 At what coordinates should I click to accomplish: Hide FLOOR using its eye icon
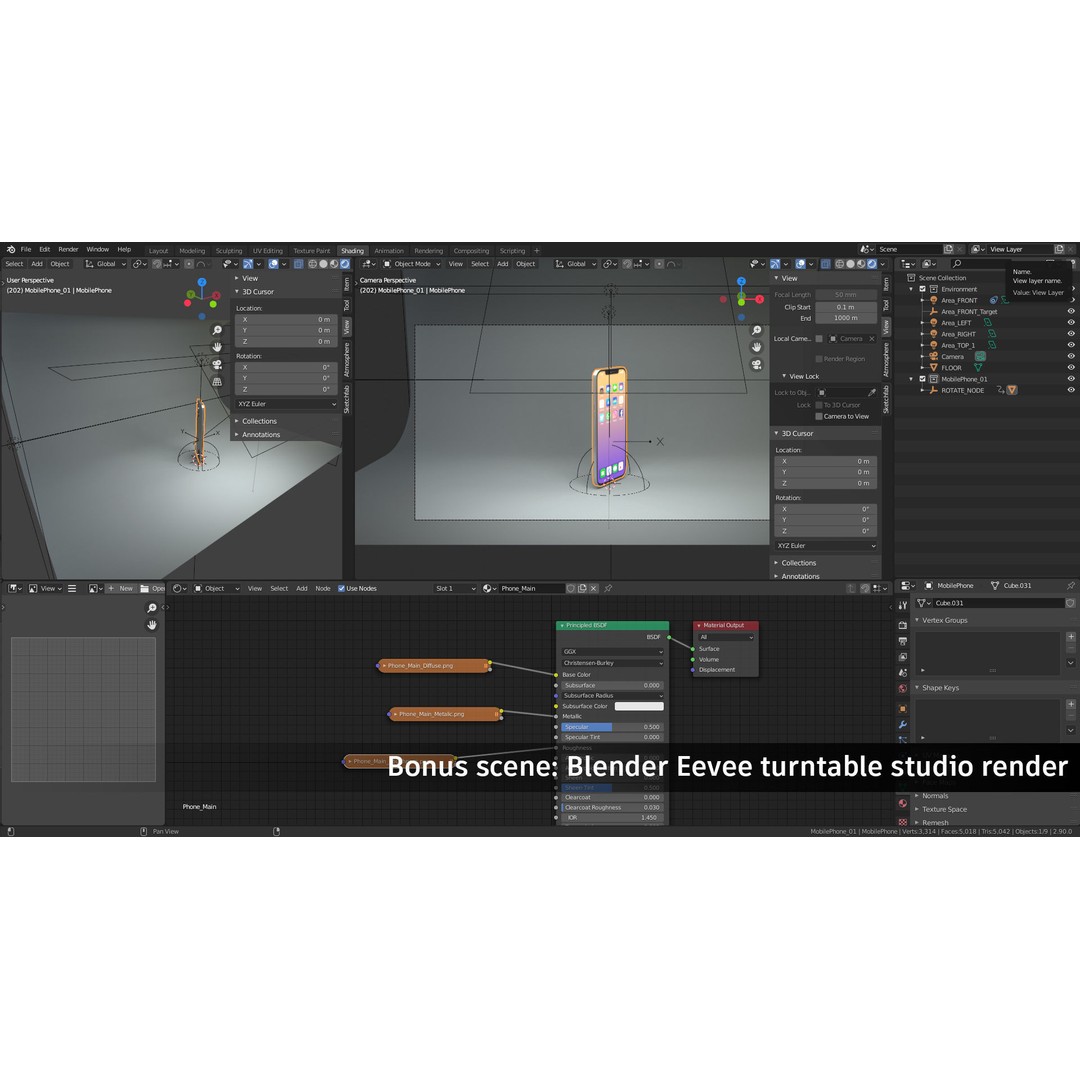(1071, 367)
